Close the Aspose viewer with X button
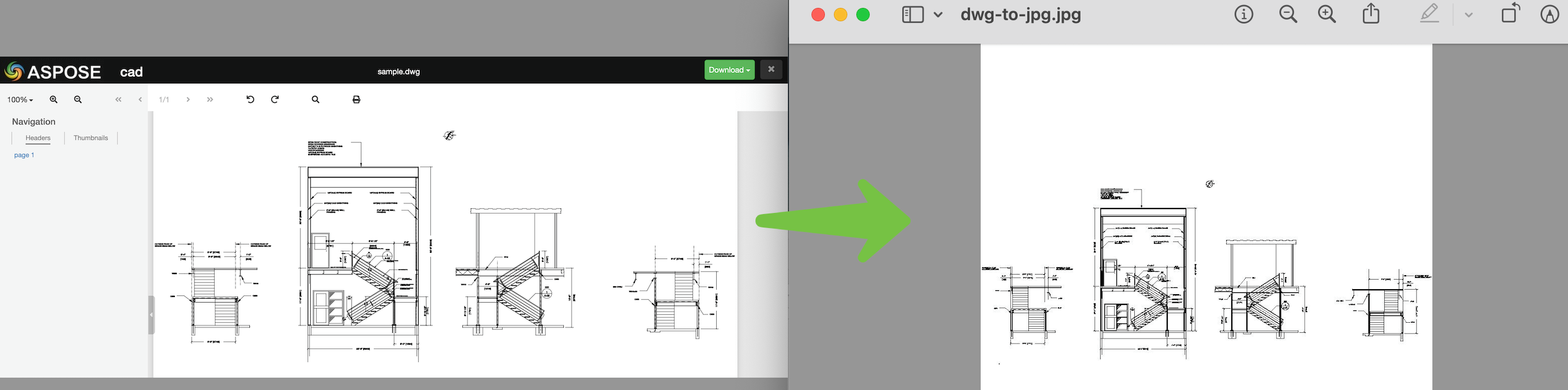This screenshot has width=1568, height=390. click(x=771, y=70)
